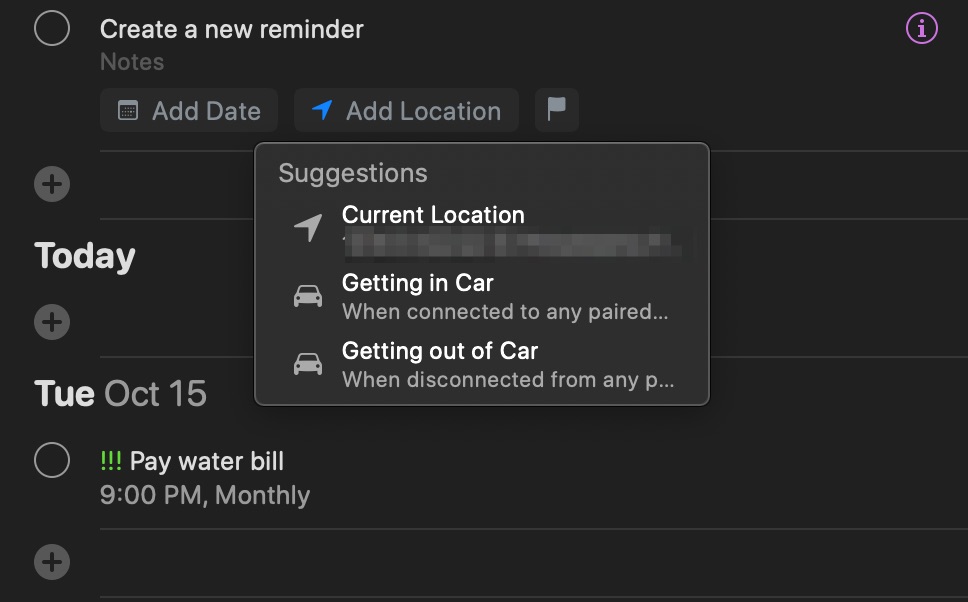Screen dimensions: 968x602
Task: Choose Getting out of Car suggestion
Action: point(439,351)
